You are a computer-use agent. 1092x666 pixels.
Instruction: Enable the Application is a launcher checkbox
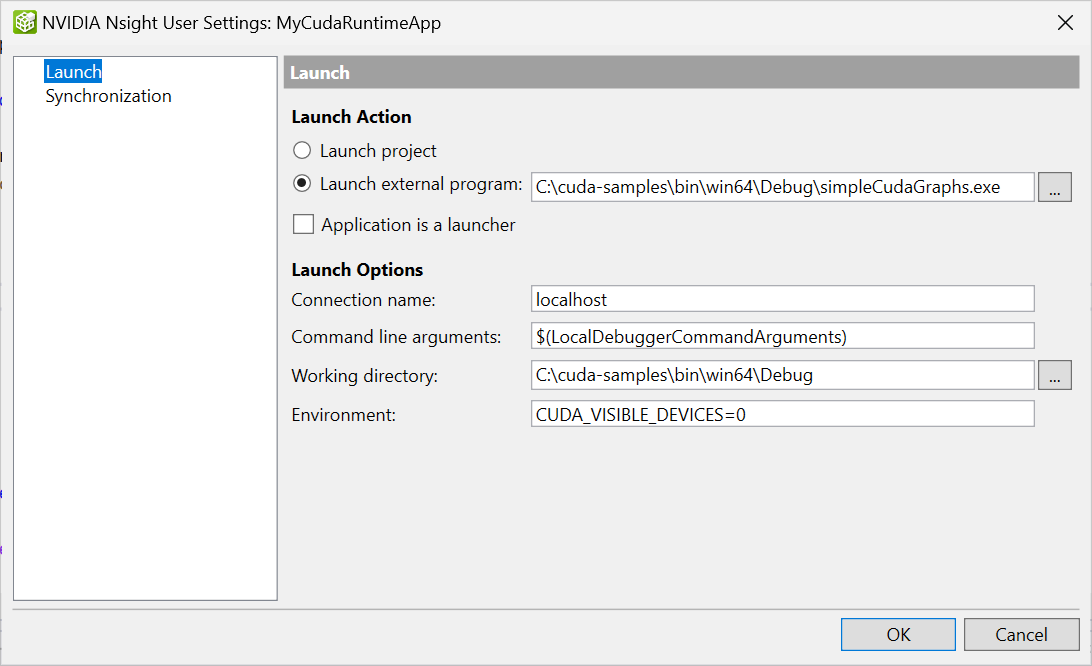pyautogui.click(x=303, y=224)
